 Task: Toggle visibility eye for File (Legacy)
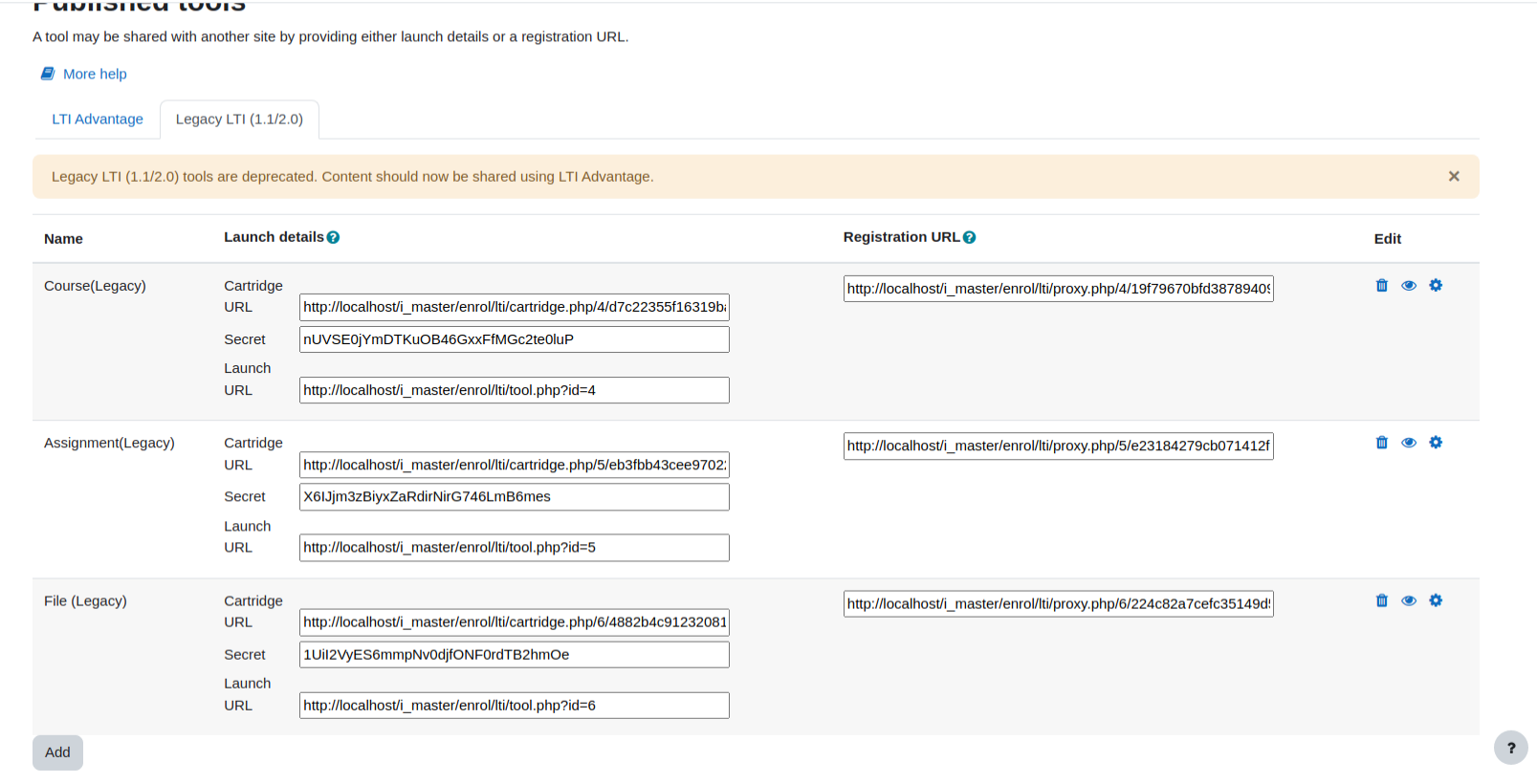tap(1409, 600)
